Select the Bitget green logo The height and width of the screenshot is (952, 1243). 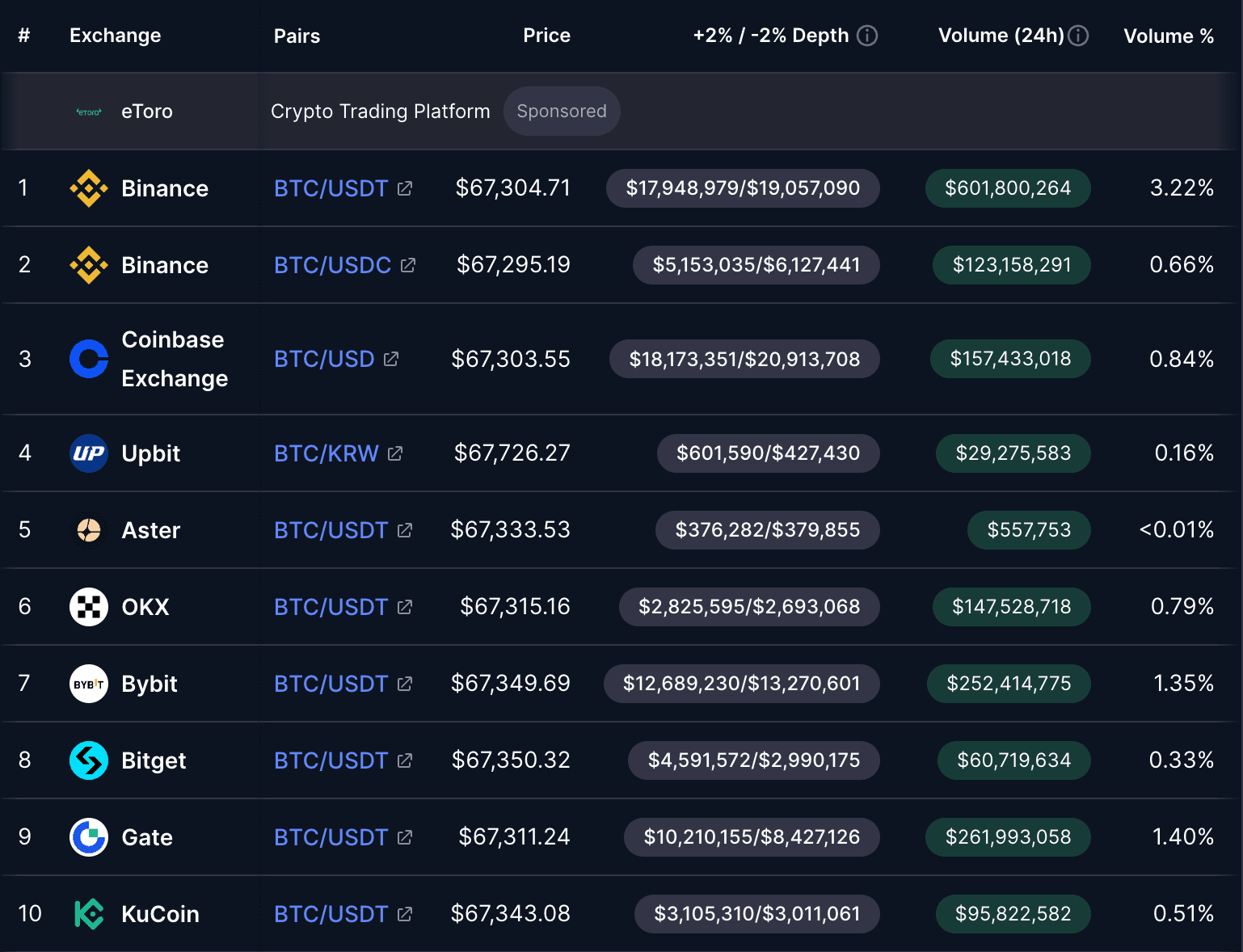[88, 760]
